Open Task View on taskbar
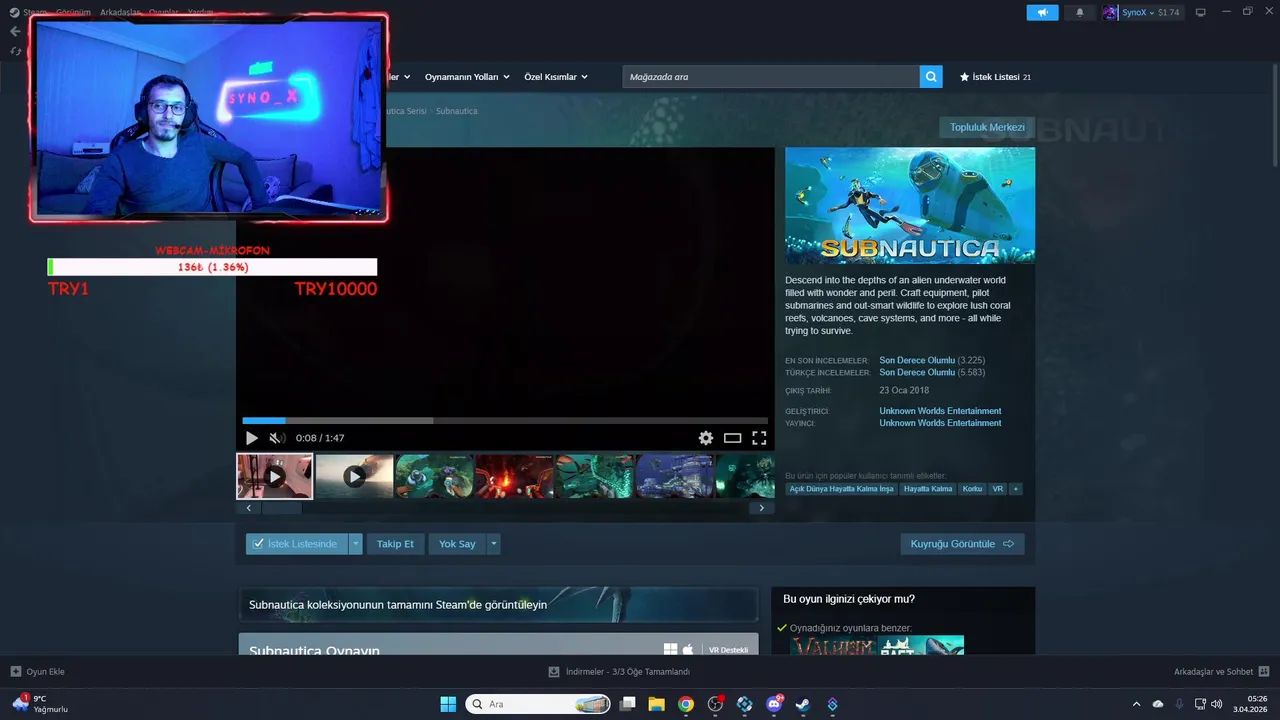The width and height of the screenshot is (1280, 720). coord(627,704)
